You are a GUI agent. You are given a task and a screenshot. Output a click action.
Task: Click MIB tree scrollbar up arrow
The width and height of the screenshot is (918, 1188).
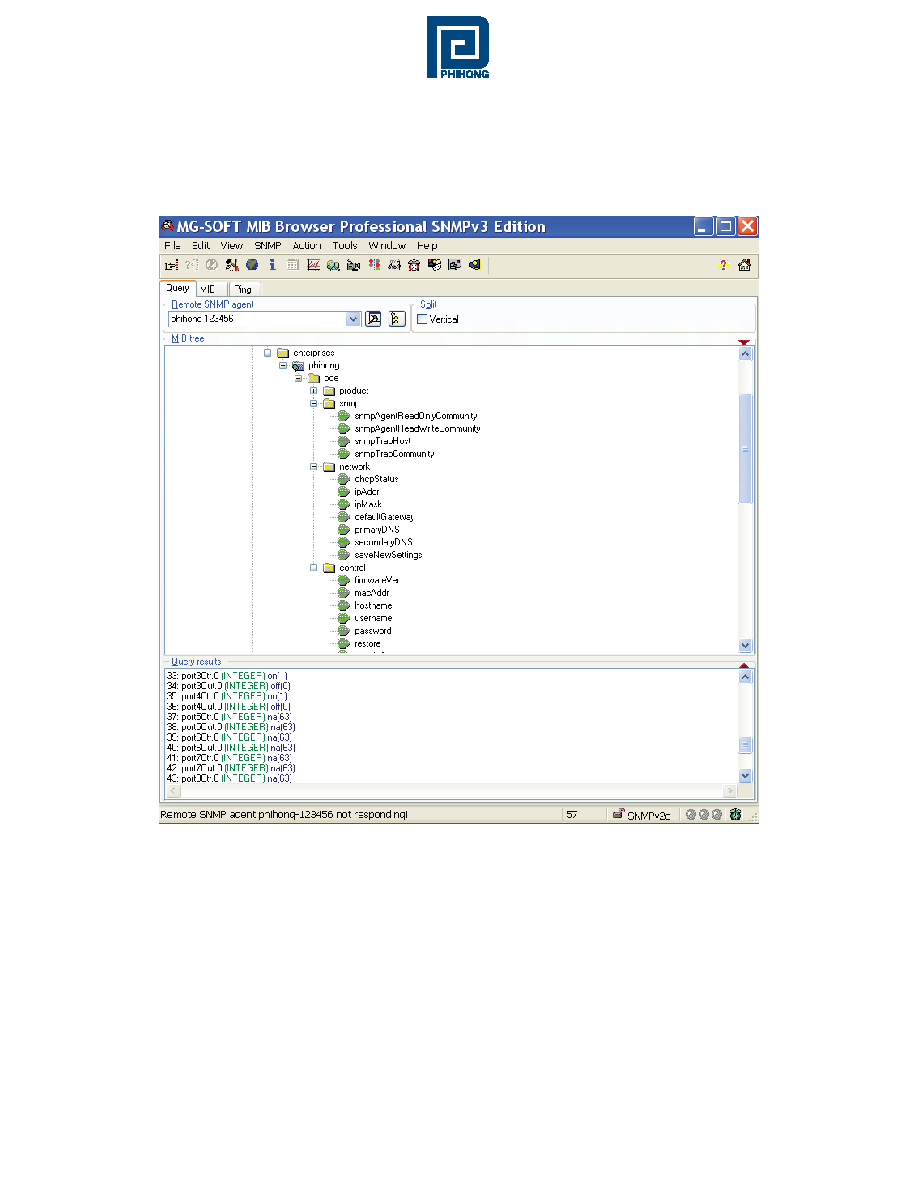pos(745,354)
